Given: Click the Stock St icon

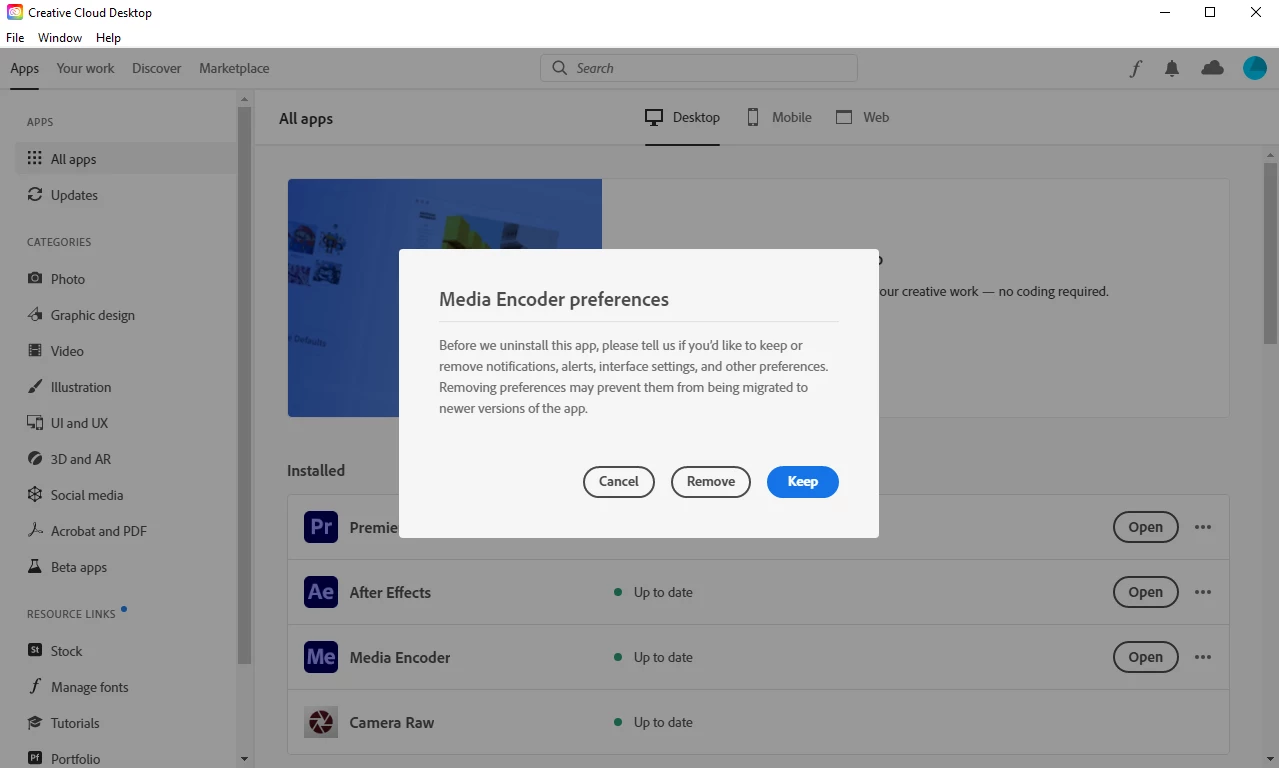Looking at the screenshot, I should 35,650.
